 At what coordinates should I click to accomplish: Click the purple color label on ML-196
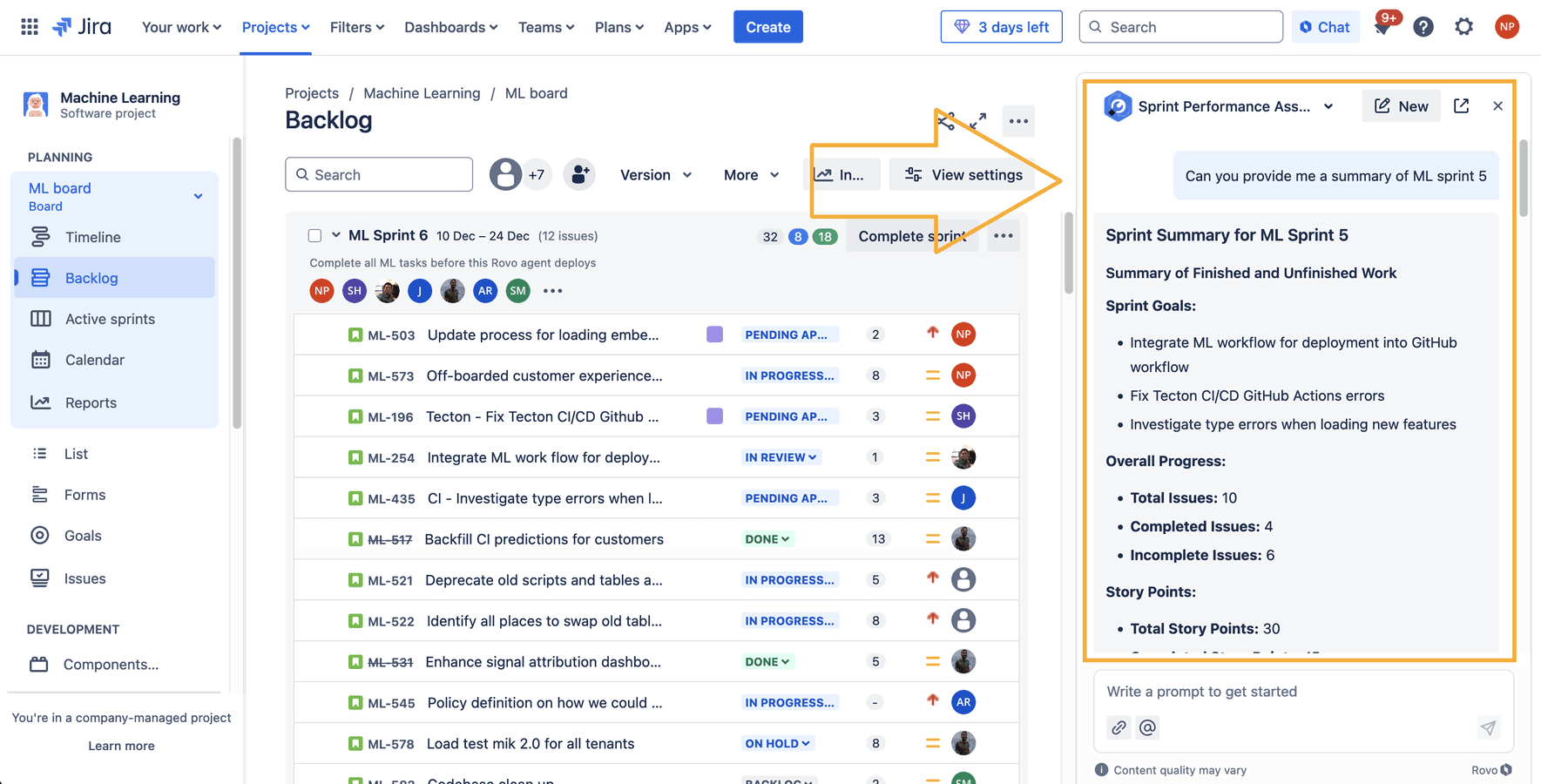(714, 416)
